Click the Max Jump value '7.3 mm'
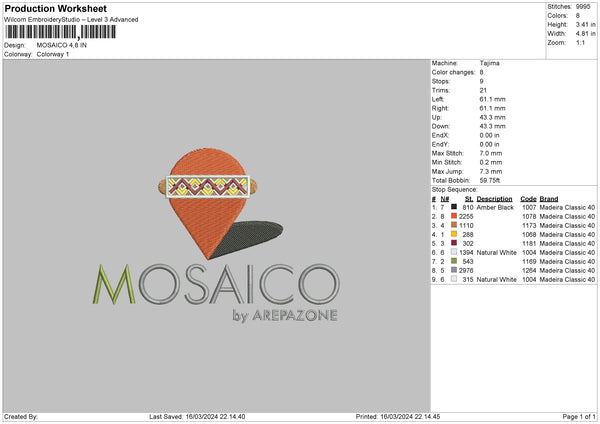Screen dimensions: 600x424 click(x=491, y=171)
